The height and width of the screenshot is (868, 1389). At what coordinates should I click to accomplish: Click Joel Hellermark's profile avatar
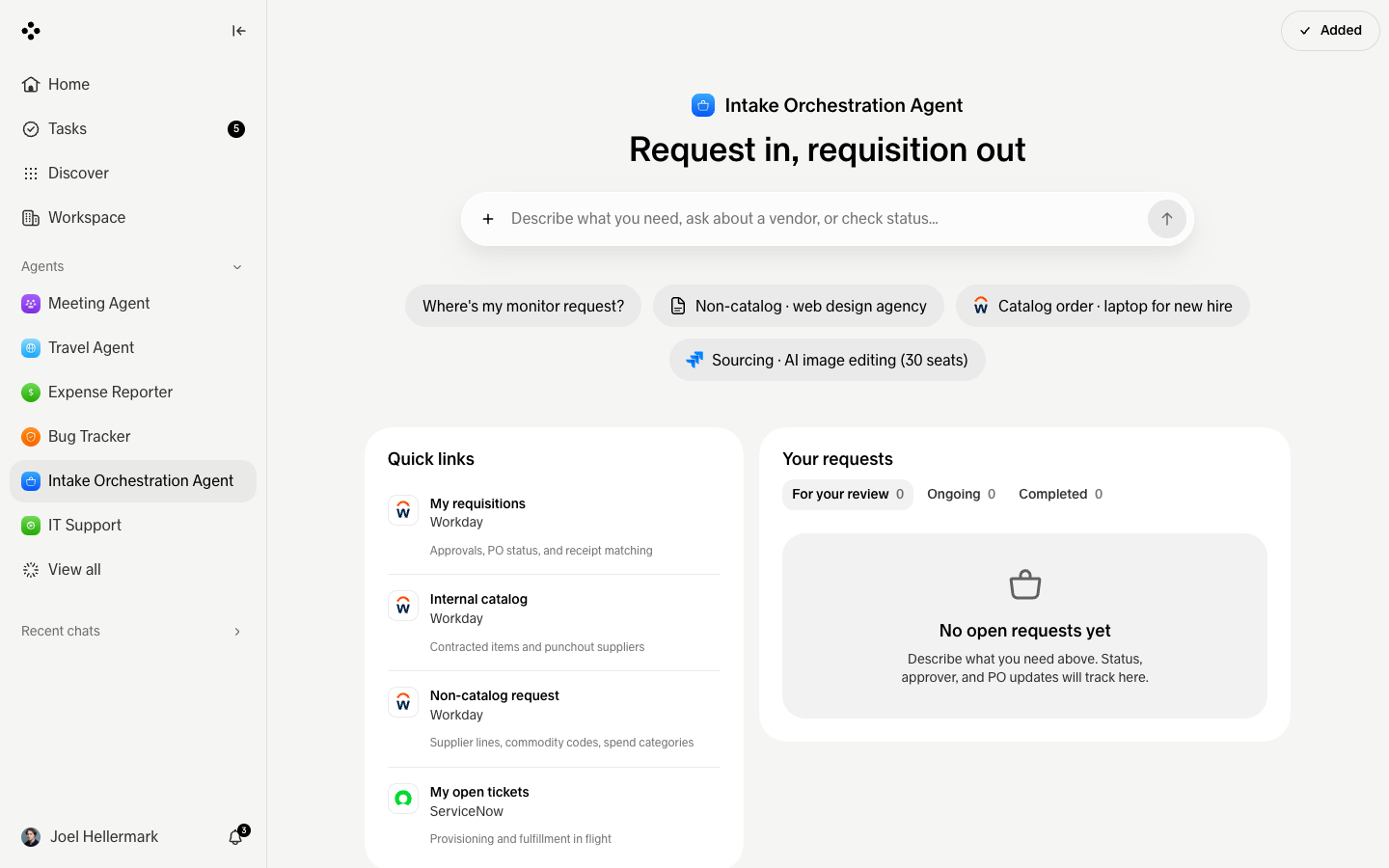tap(31, 837)
